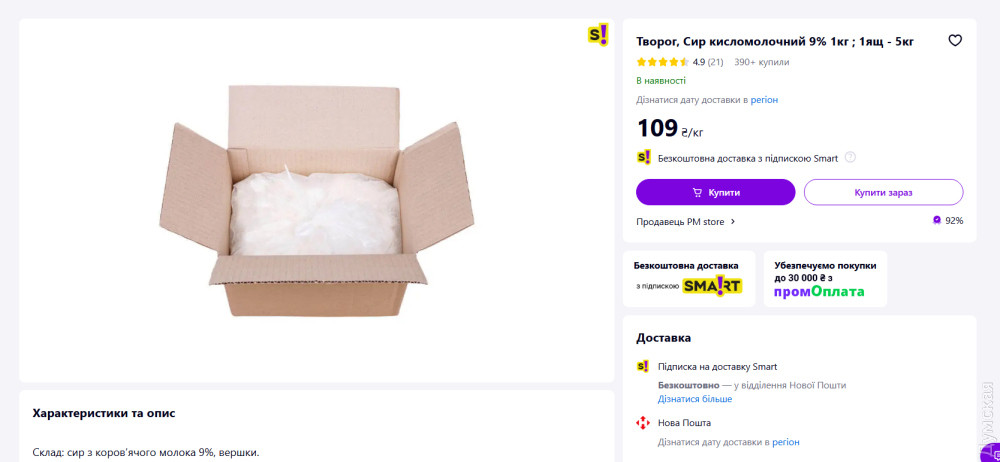Click the Nova Poshta logo icon

pos(643,423)
